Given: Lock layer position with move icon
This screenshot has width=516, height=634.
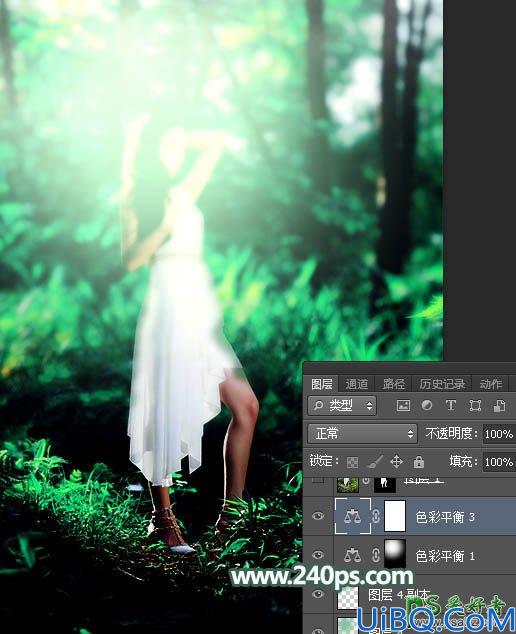Looking at the screenshot, I should pos(396,461).
